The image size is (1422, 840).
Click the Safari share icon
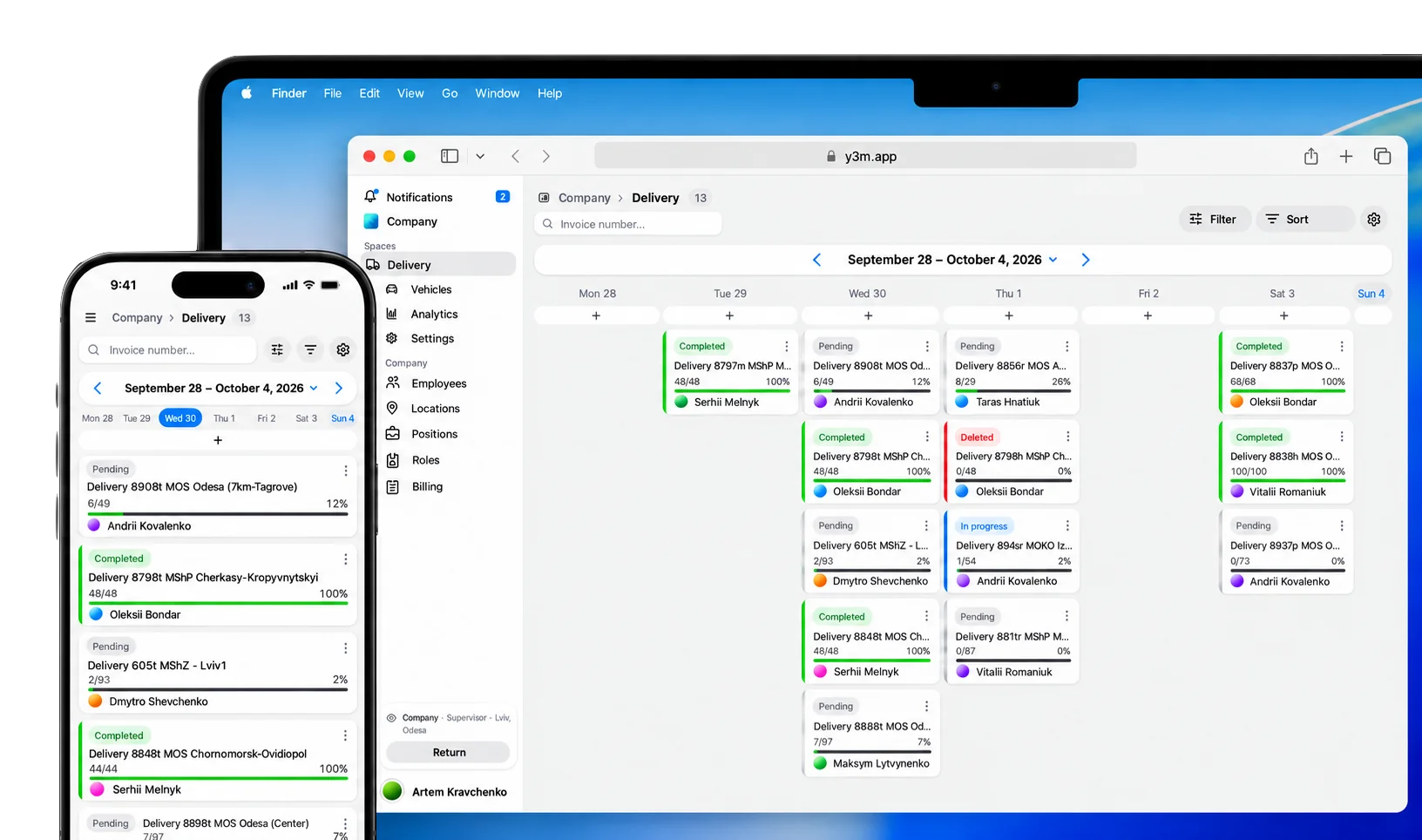(x=1310, y=156)
